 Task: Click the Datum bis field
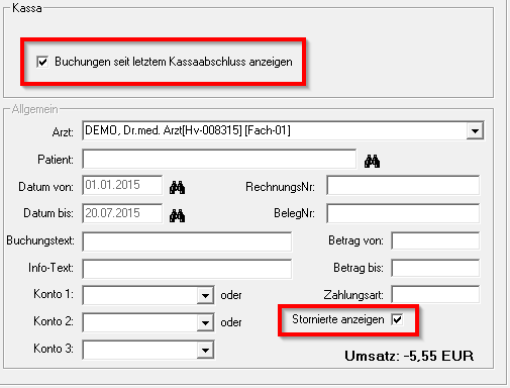click(x=122, y=213)
